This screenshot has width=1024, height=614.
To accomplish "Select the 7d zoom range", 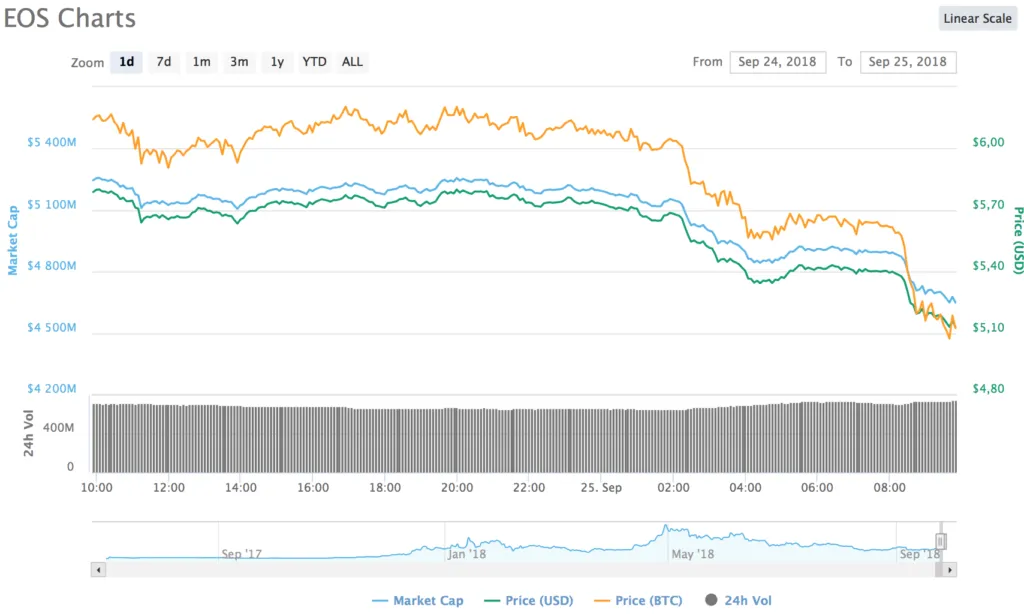I will [x=164, y=62].
